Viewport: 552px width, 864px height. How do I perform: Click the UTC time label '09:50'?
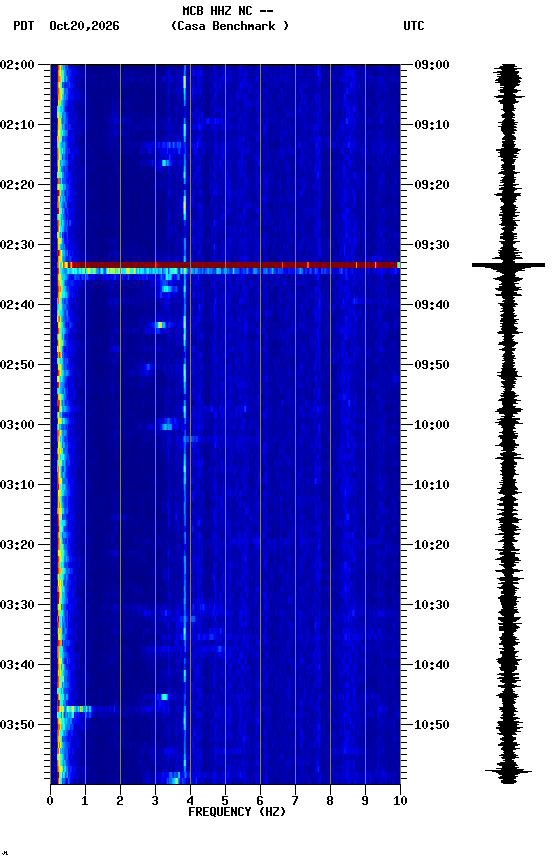432,365
